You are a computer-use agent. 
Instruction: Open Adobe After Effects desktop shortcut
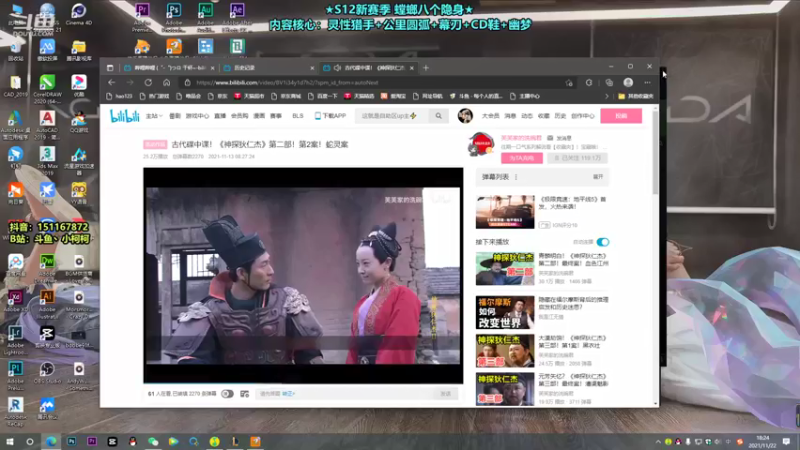237,16
